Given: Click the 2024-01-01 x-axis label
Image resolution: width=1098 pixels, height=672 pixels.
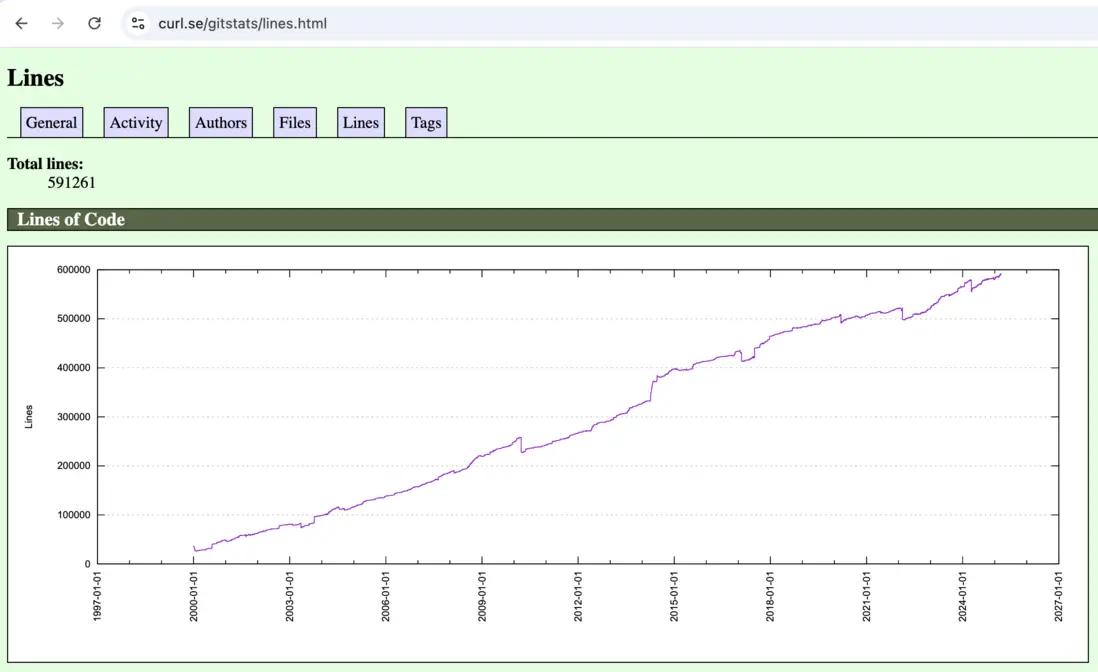Looking at the screenshot, I should tap(962, 596).
